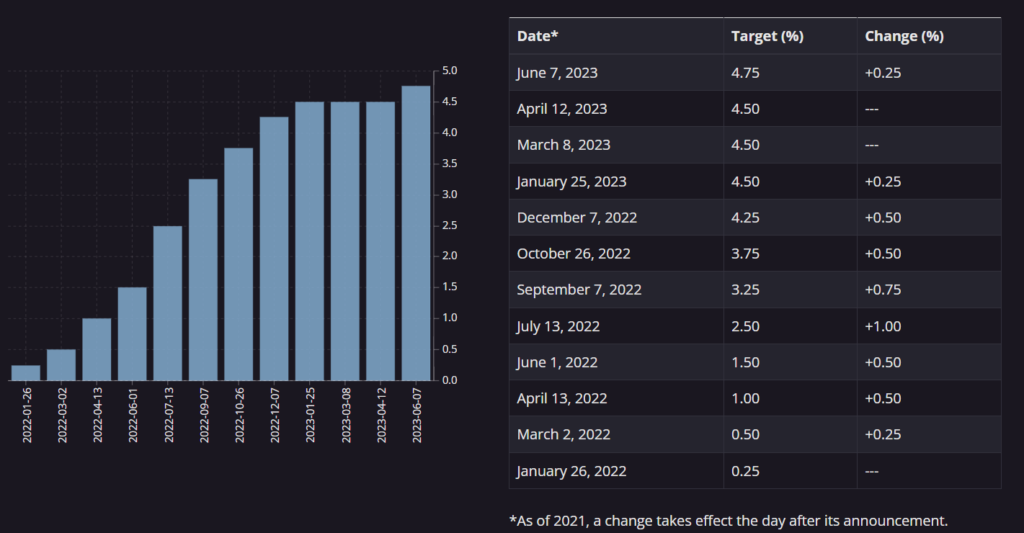Click the 5.0 y-axis tick label
Screen dimensions: 1024x533
(x=450, y=71)
